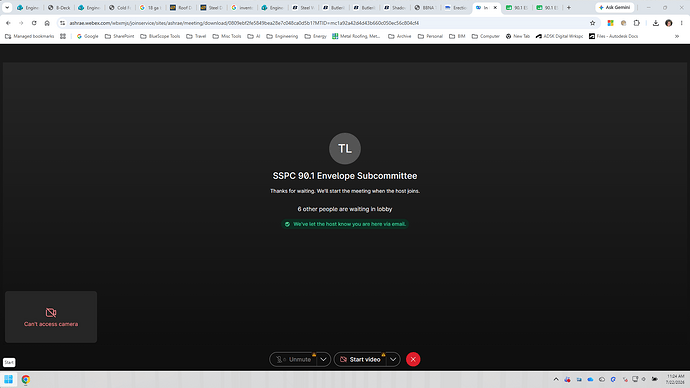This screenshot has width=690, height=388.
Task: Click the blue OneDrive cloud tray icon
Action: (590, 379)
